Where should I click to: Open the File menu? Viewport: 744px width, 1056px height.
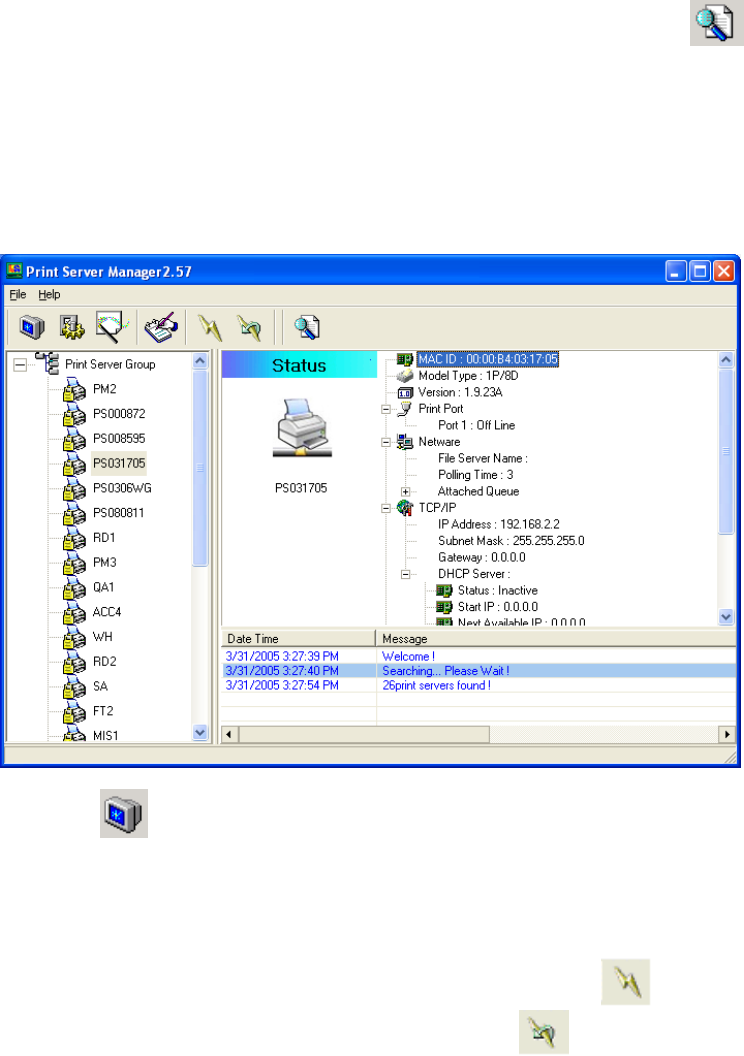(x=18, y=294)
